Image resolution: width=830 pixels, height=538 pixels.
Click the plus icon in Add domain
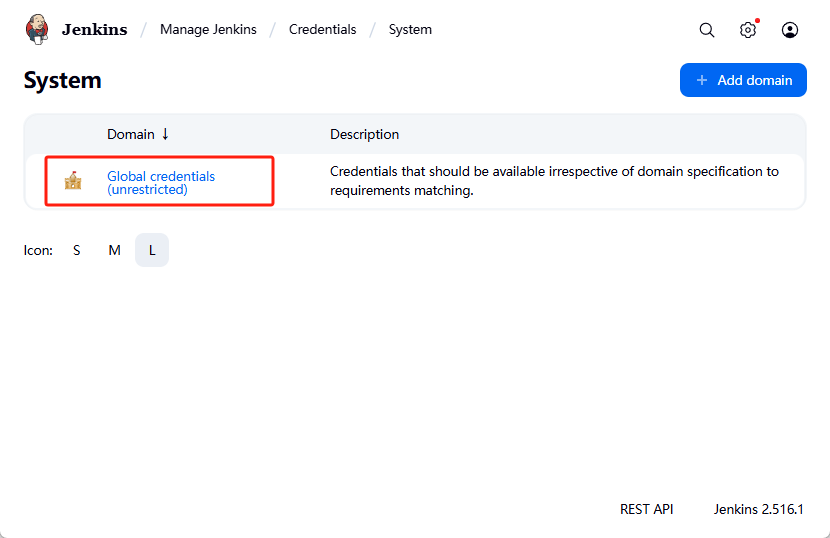[x=702, y=80]
